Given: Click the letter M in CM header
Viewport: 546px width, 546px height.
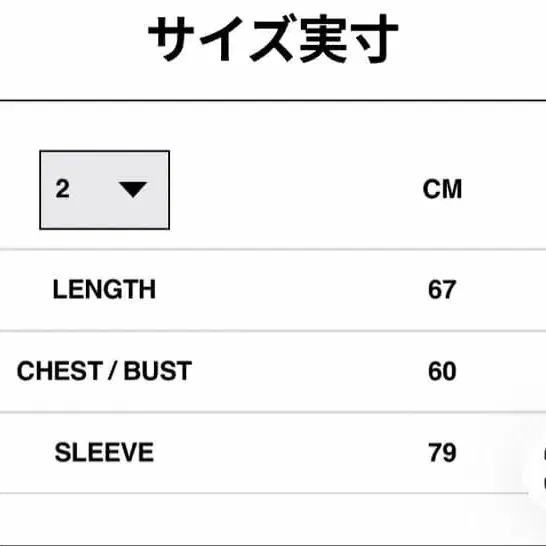Looking at the screenshot, I should pyautogui.click(x=452, y=189).
